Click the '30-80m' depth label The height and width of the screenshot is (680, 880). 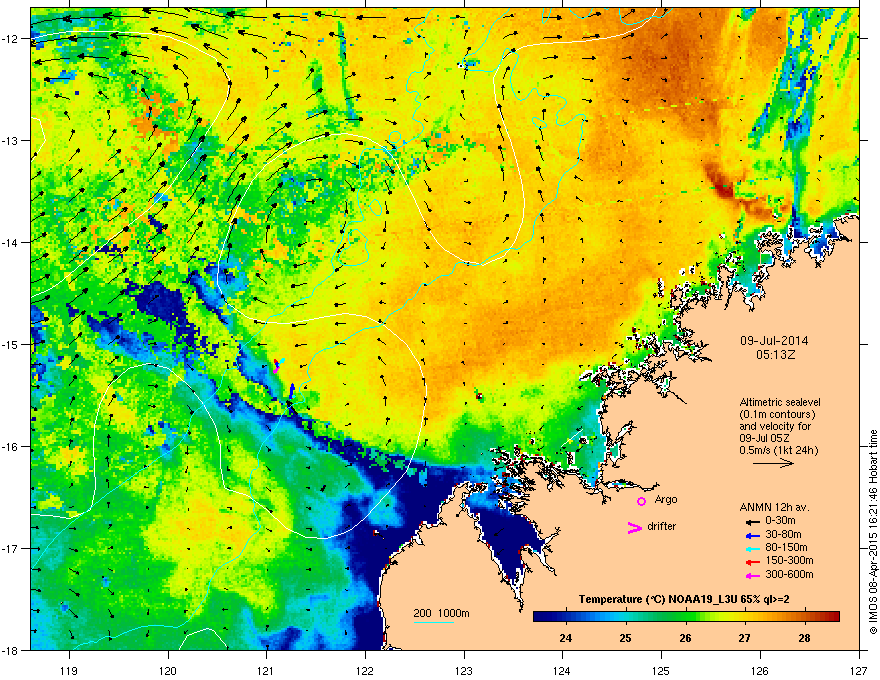[783, 534]
